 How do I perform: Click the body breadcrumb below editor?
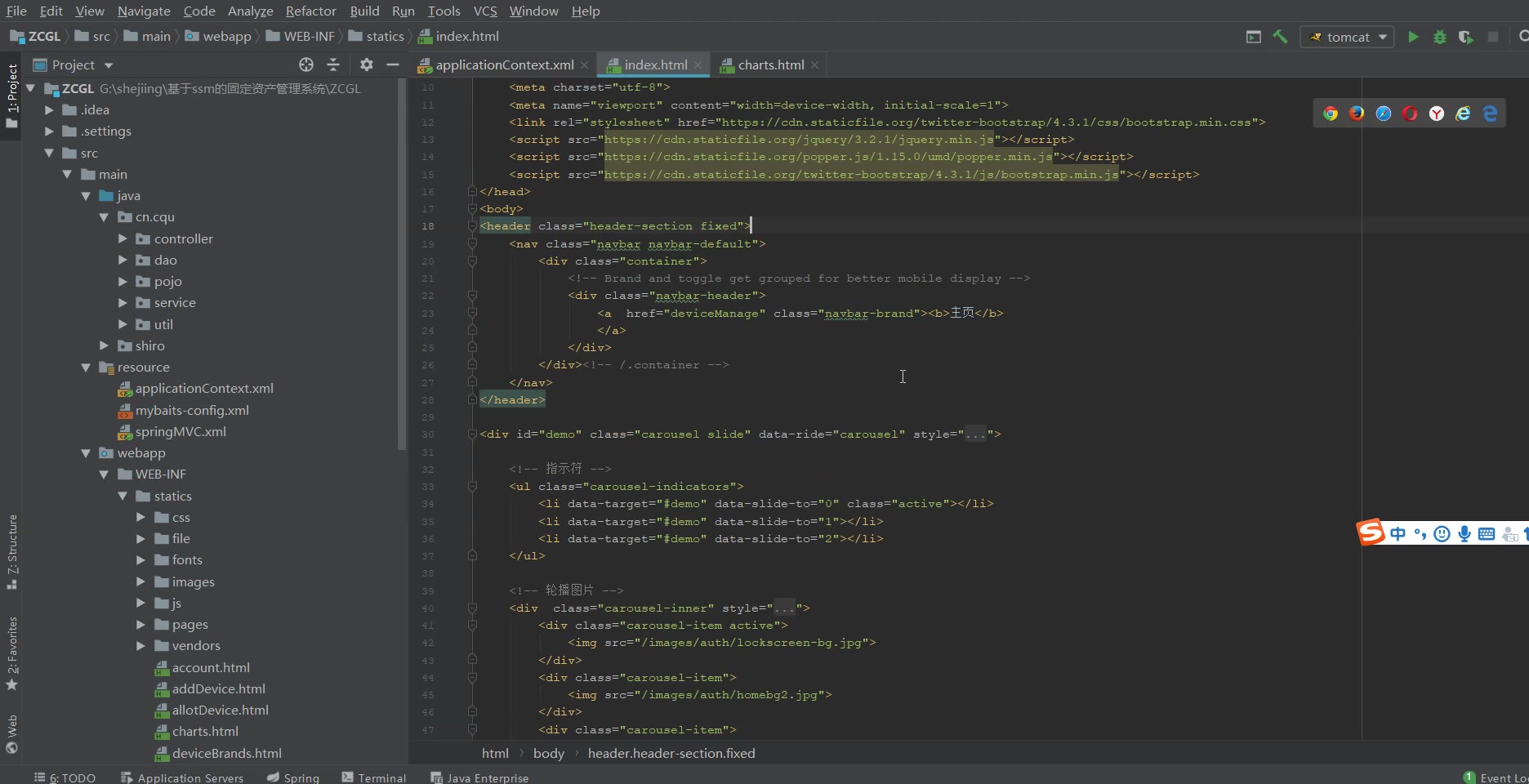pos(549,753)
